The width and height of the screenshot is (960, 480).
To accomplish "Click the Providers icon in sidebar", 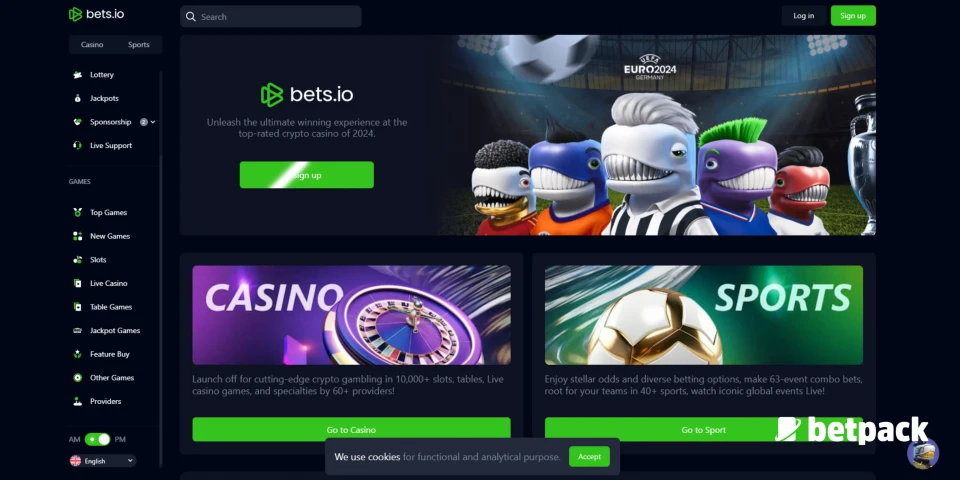I will point(77,402).
